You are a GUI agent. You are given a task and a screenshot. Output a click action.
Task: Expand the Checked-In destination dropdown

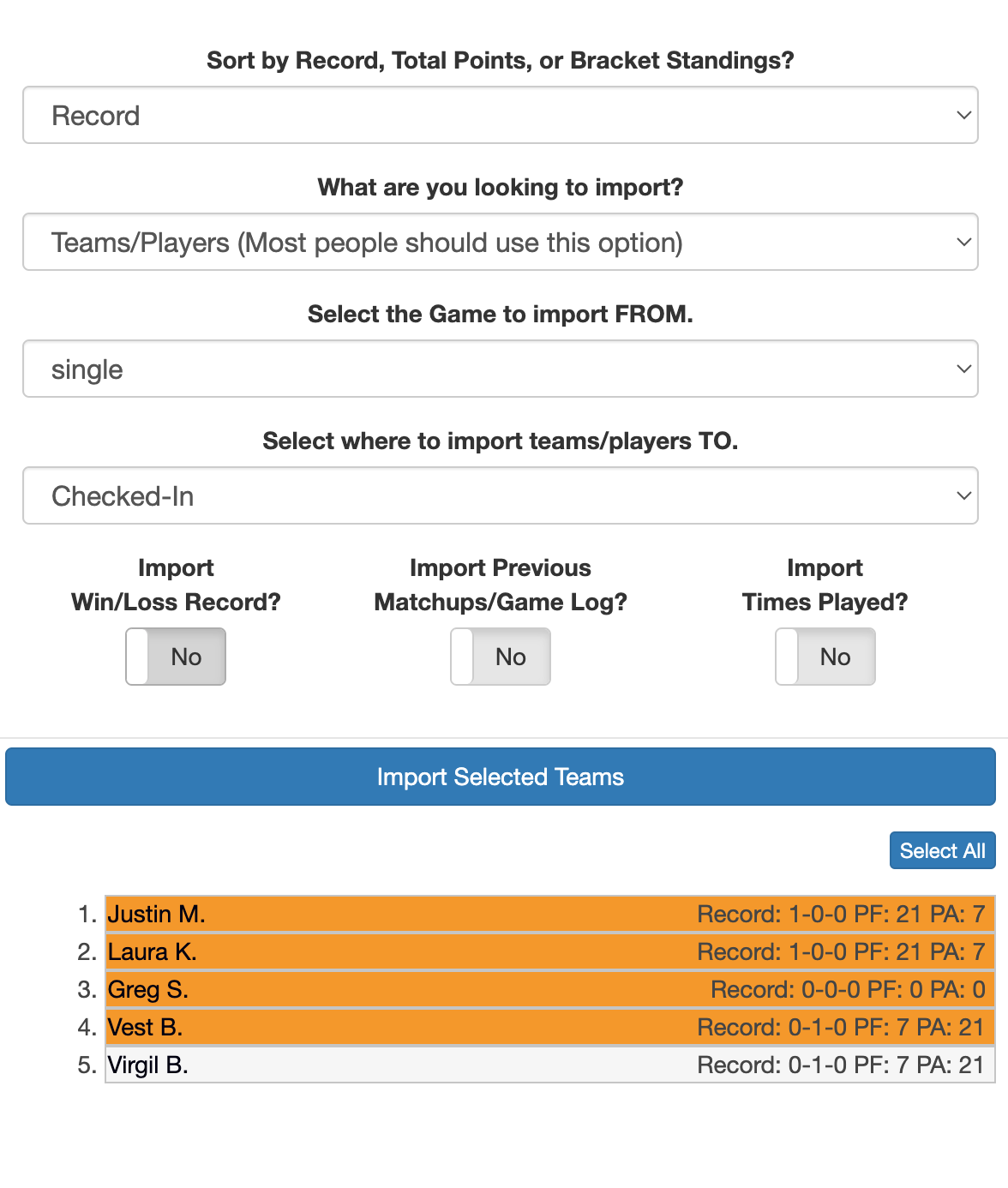point(500,495)
